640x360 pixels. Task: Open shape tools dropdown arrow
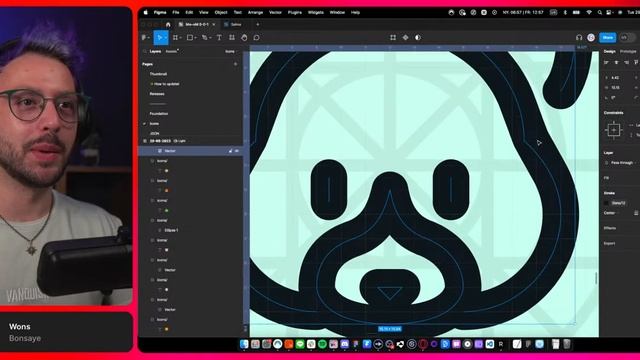pyautogui.click(x=196, y=38)
